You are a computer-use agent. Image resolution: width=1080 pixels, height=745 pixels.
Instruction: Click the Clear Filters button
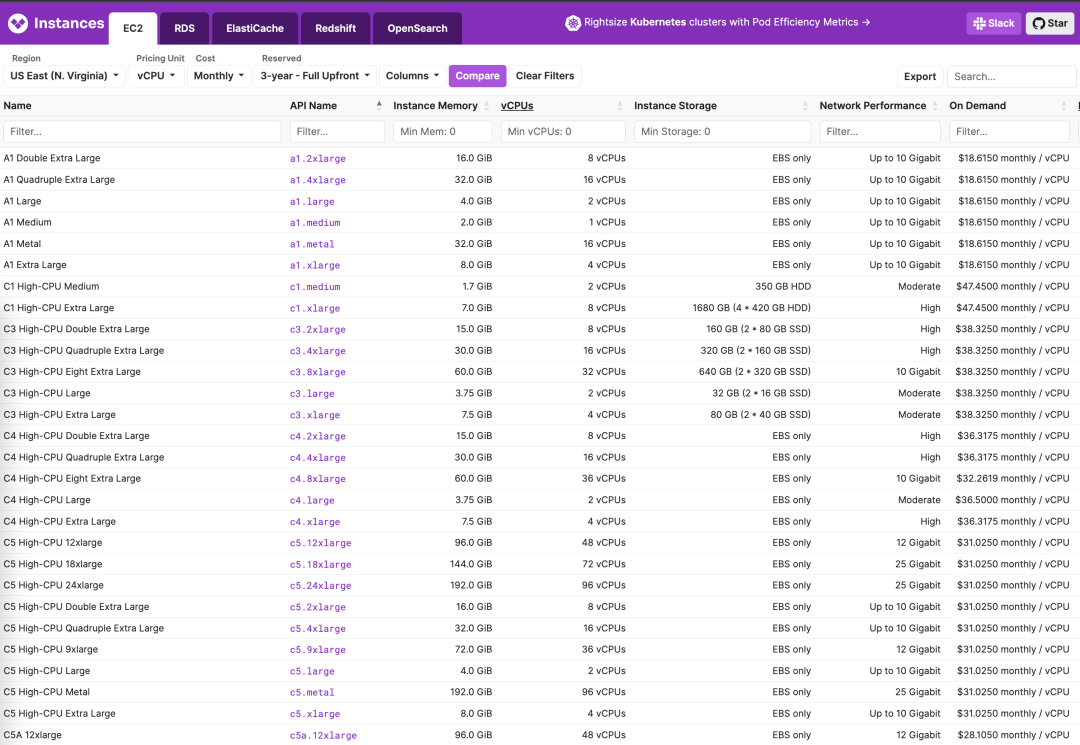pyautogui.click(x=545, y=76)
